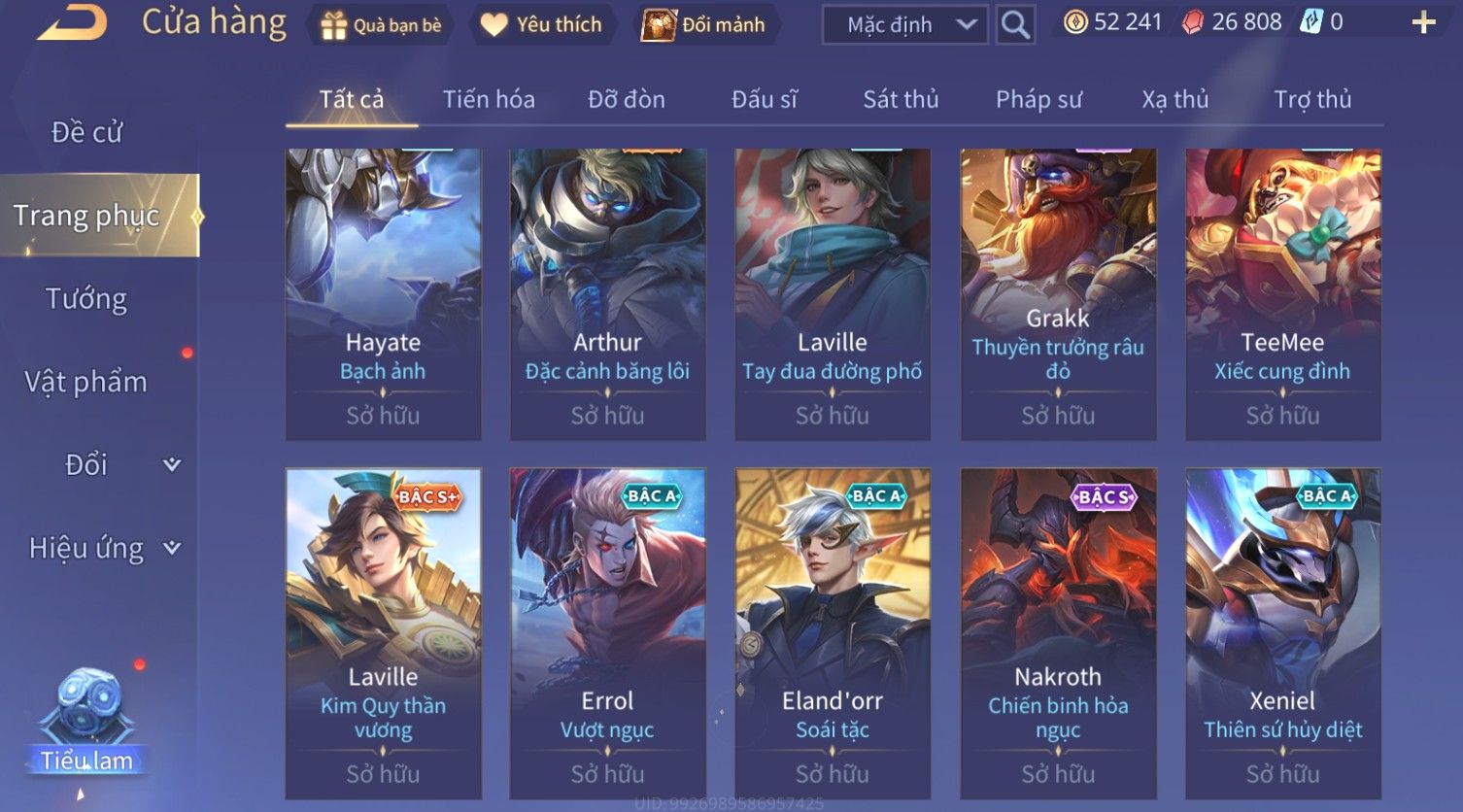Screen dimensions: 1463x812
Task: Open the Quà bạn bè gift icon
Action: click(334, 25)
